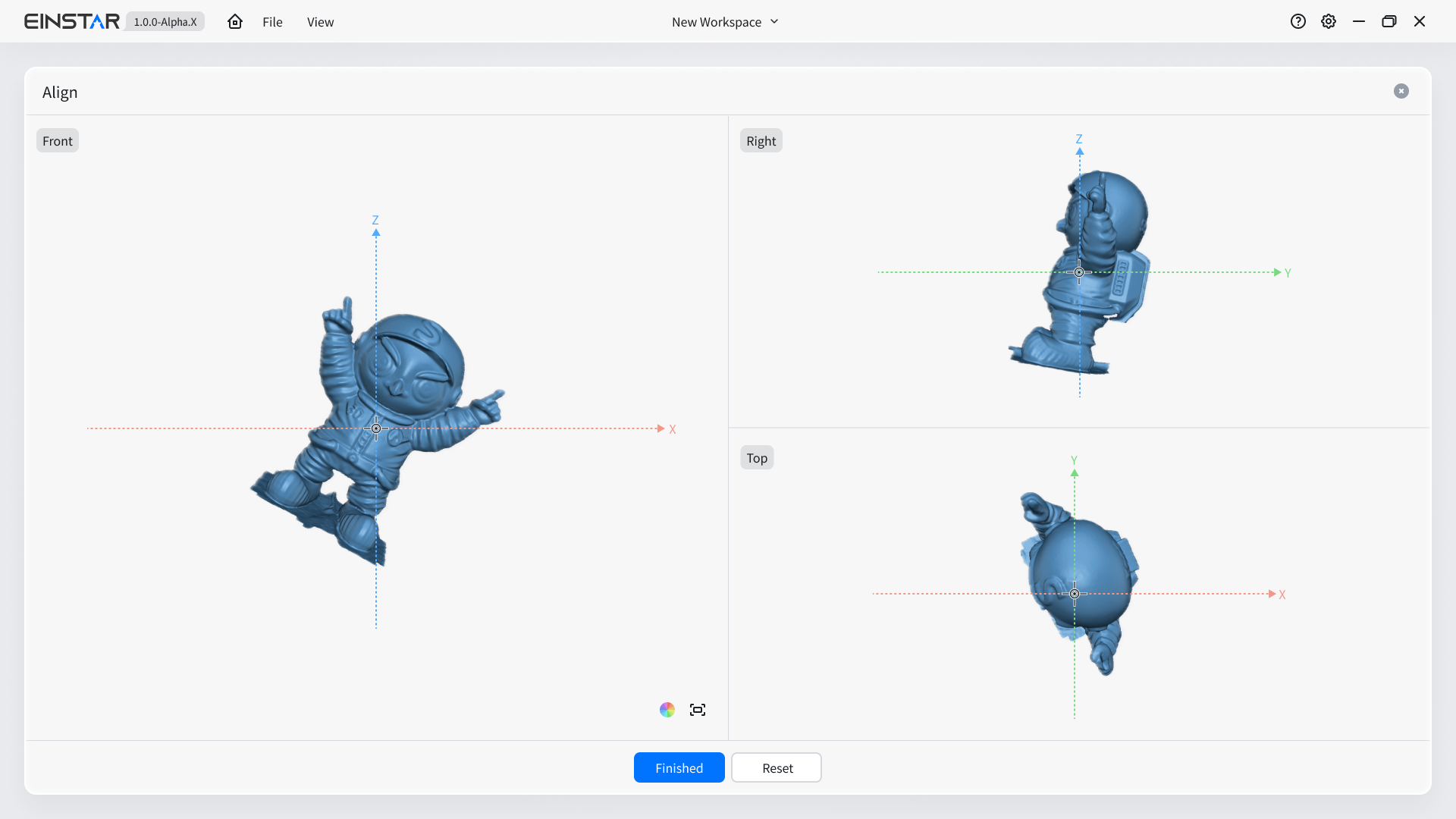Click the Finished button
The height and width of the screenshot is (819, 1456).
click(x=679, y=767)
